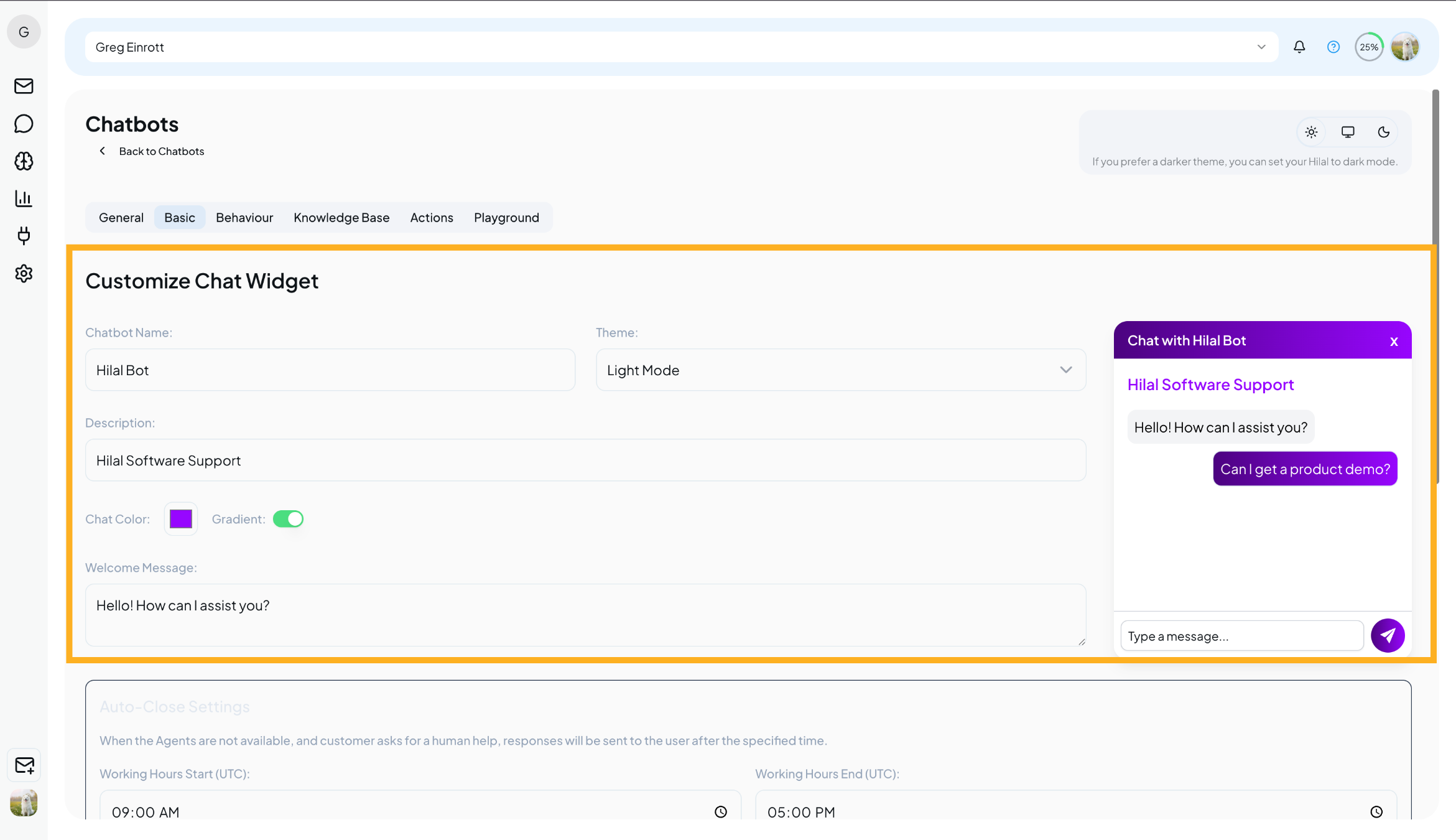Open Settings with the gear icon
The width and height of the screenshot is (1456, 840).
pyautogui.click(x=23, y=273)
